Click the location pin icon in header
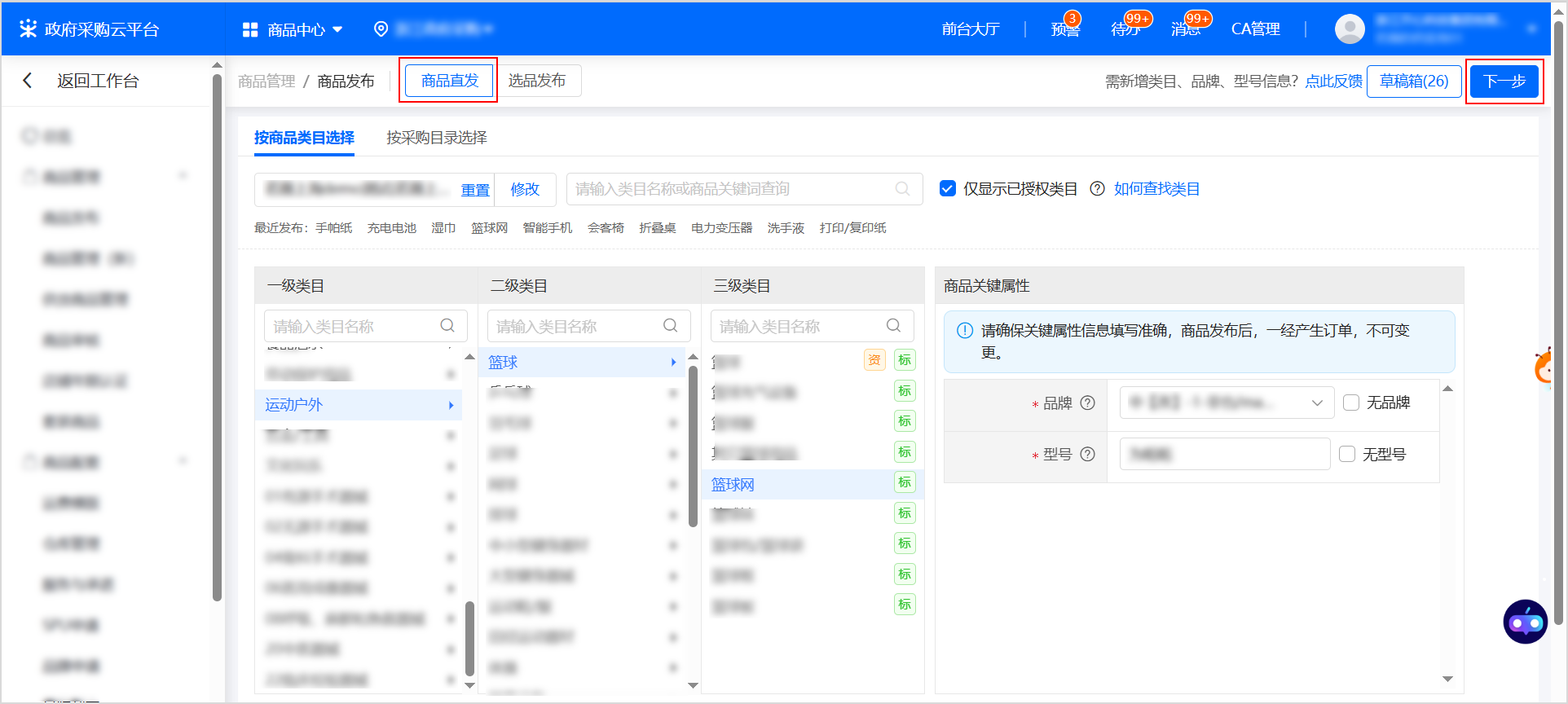 (381, 29)
